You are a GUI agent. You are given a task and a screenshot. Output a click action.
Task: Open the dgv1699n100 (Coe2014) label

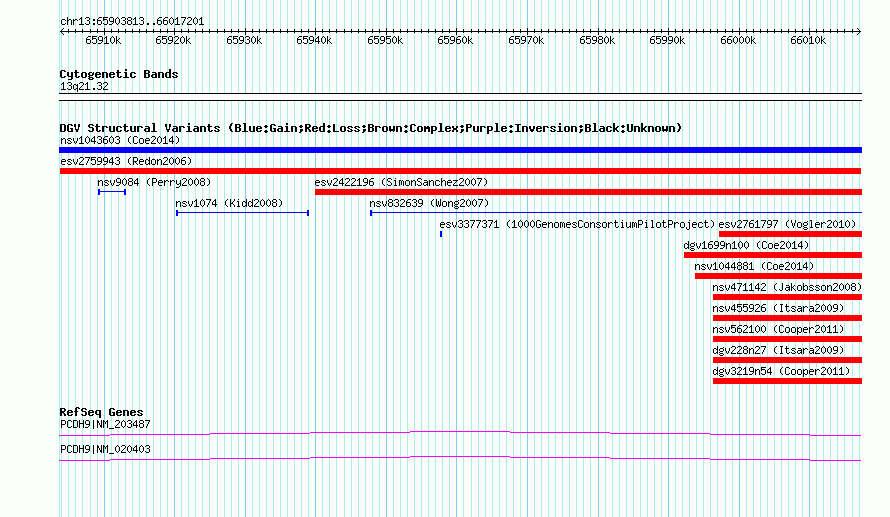tap(746, 245)
